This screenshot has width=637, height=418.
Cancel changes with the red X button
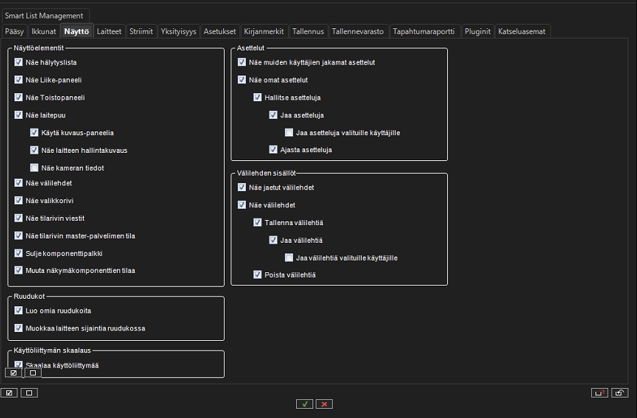coord(324,404)
